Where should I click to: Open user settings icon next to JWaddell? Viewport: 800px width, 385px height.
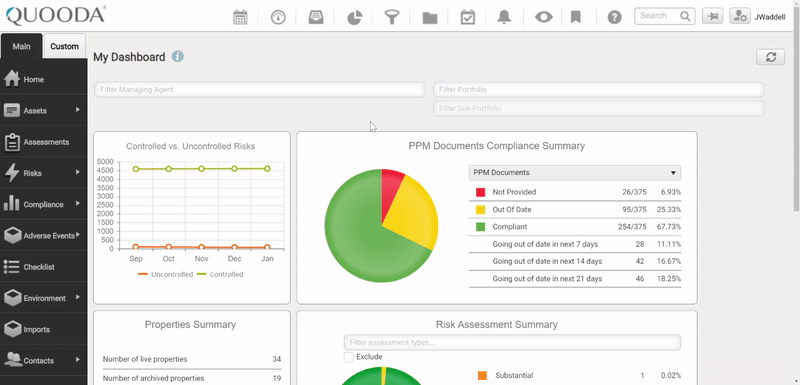click(739, 16)
